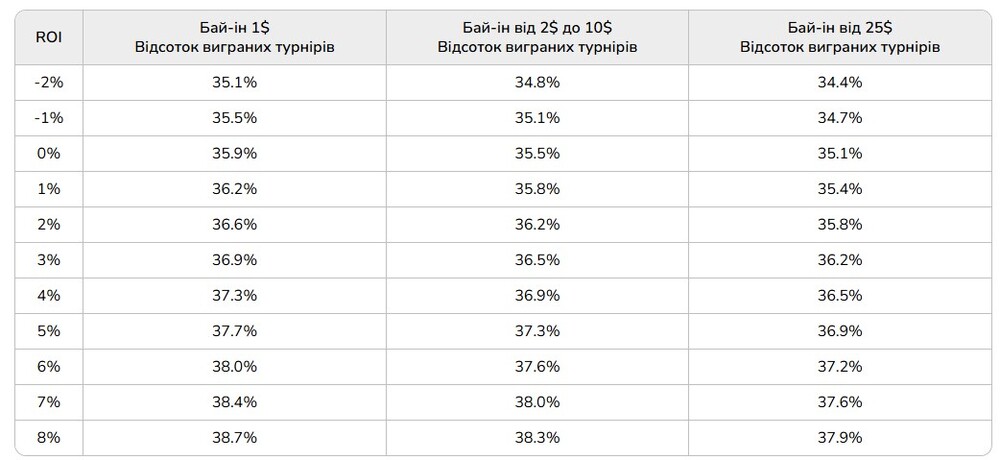Select the 37.2% cell in the 6% row

pyautogui.click(x=840, y=367)
